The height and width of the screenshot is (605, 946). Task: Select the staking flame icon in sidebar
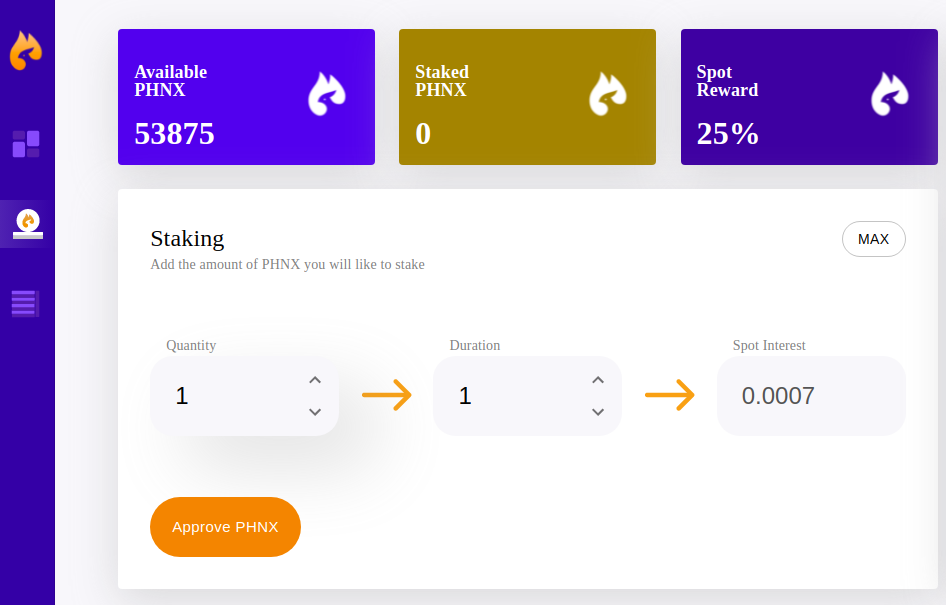28,224
